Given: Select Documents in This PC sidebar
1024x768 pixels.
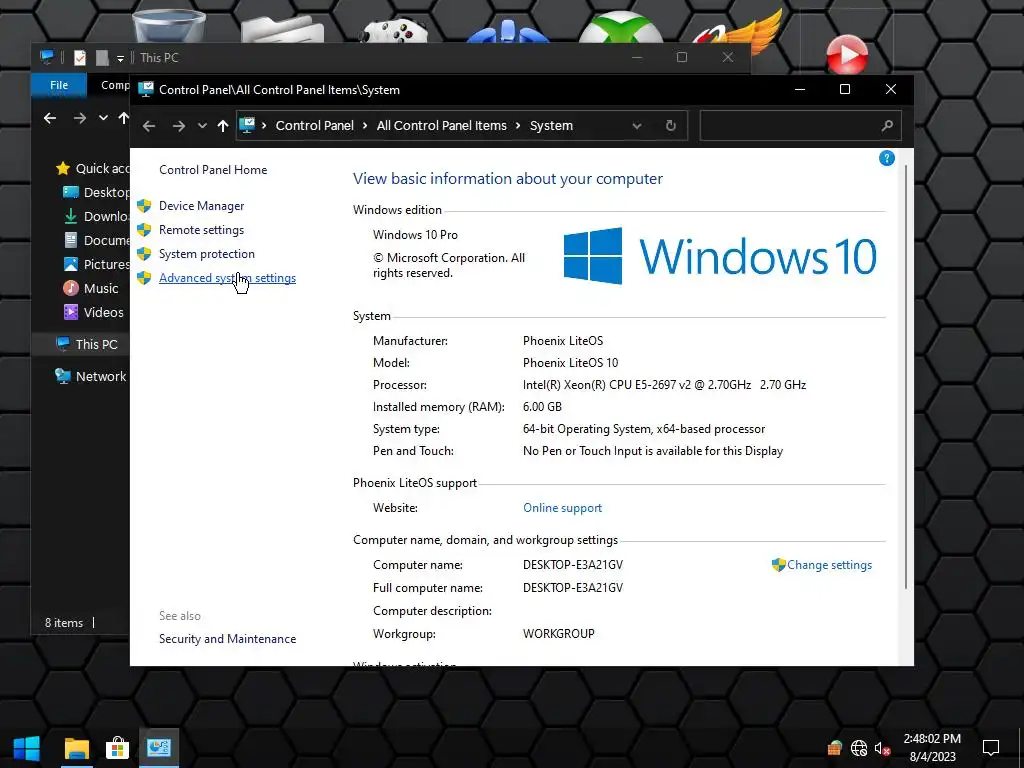Looking at the screenshot, I should (x=96, y=241).
